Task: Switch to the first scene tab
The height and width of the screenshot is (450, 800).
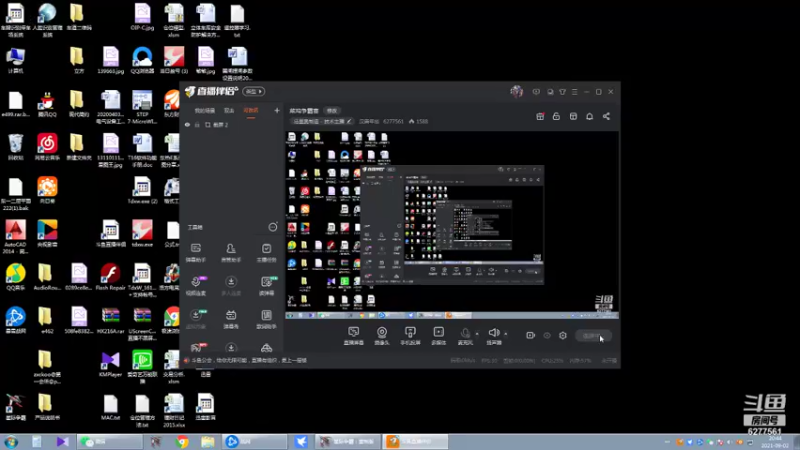Action: pos(205,110)
